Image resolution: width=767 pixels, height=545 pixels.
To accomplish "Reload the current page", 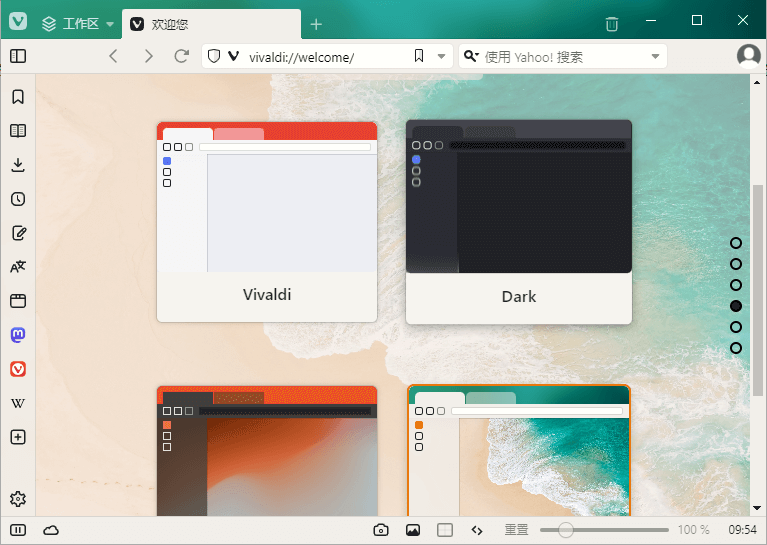I will (x=181, y=56).
